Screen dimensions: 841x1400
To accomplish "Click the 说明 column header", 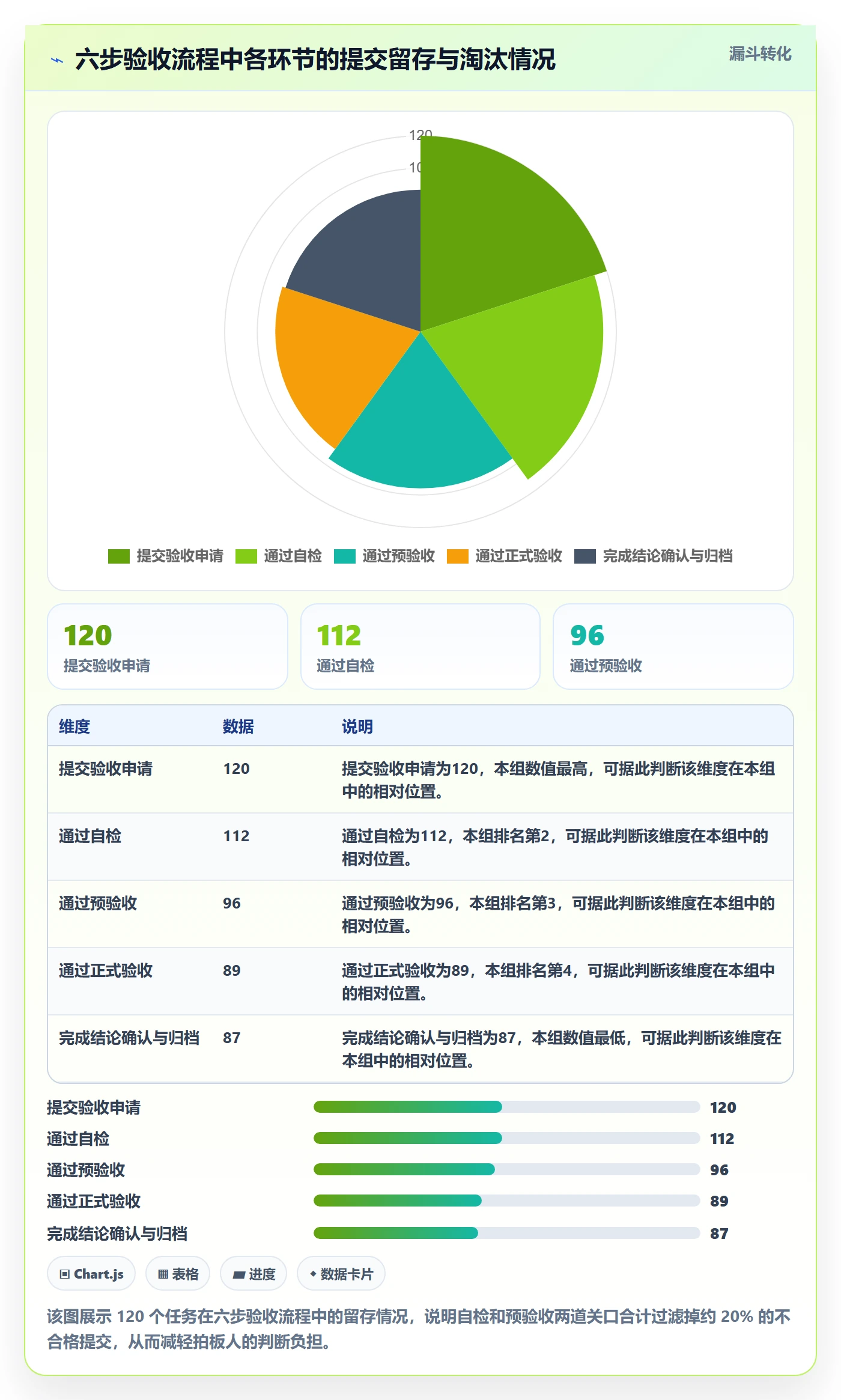I will [357, 726].
